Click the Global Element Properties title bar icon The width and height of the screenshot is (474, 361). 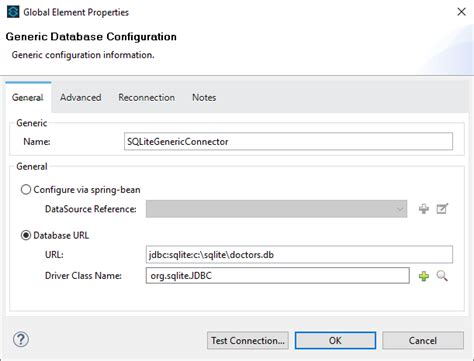[x=13, y=12]
